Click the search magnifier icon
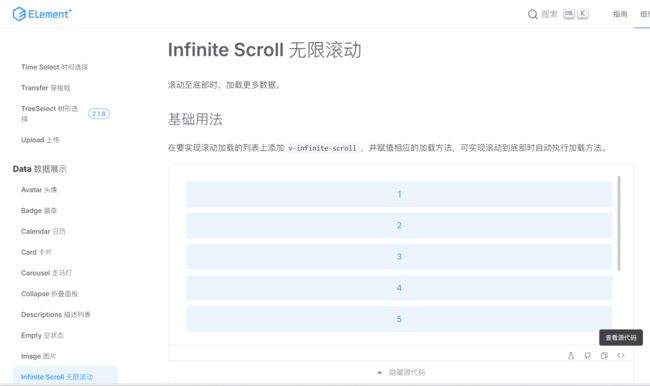 (x=532, y=15)
